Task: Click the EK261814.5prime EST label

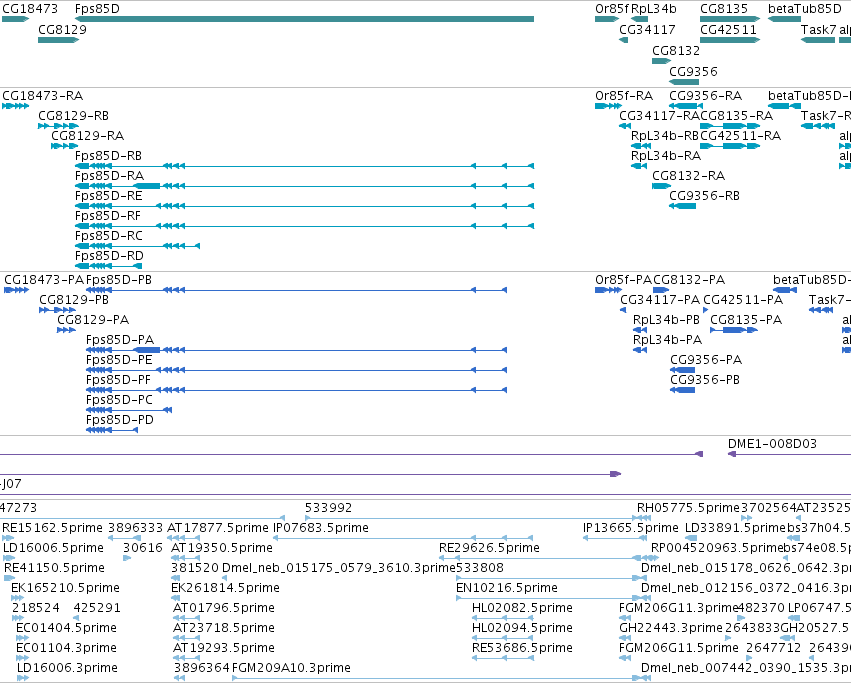Action: click(x=225, y=588)
